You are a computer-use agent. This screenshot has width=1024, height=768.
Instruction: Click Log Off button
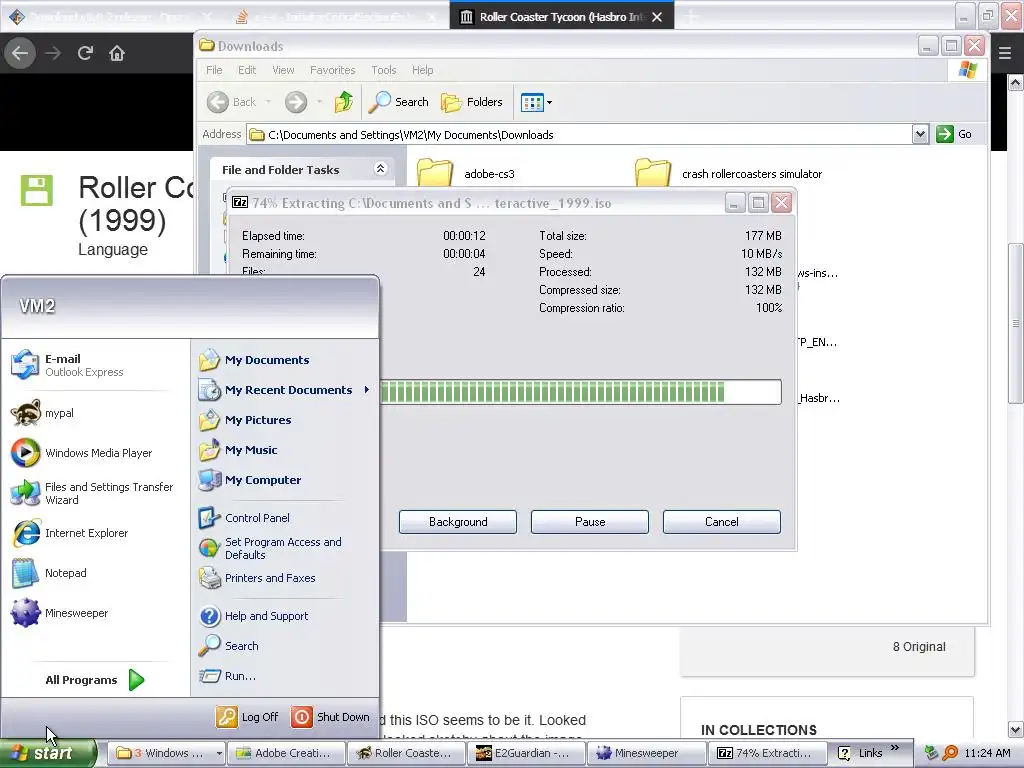coord(248,717)
